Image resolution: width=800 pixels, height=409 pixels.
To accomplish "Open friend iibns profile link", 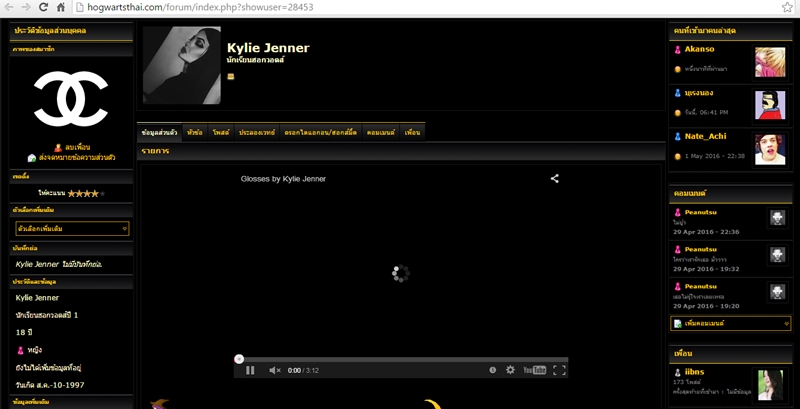I will pos(694,372).
